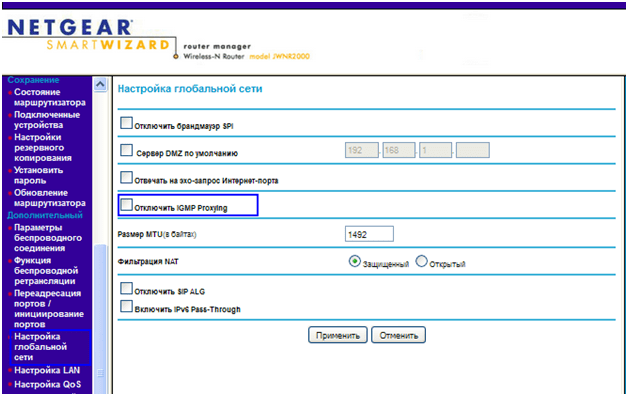Open Обновление маршрутизатора link
628x396 pixels.
[50, 198]
